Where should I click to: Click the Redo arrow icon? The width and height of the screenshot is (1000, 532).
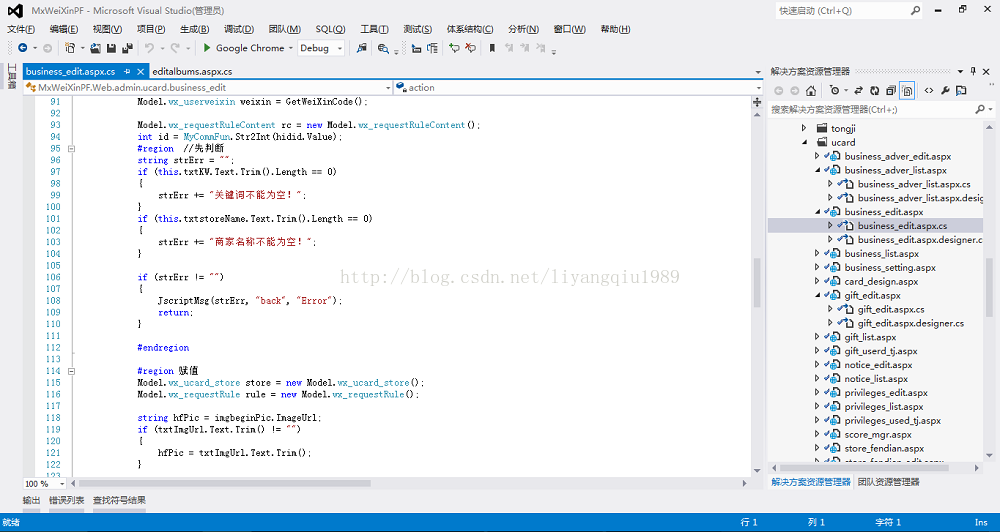coord(174,48)
